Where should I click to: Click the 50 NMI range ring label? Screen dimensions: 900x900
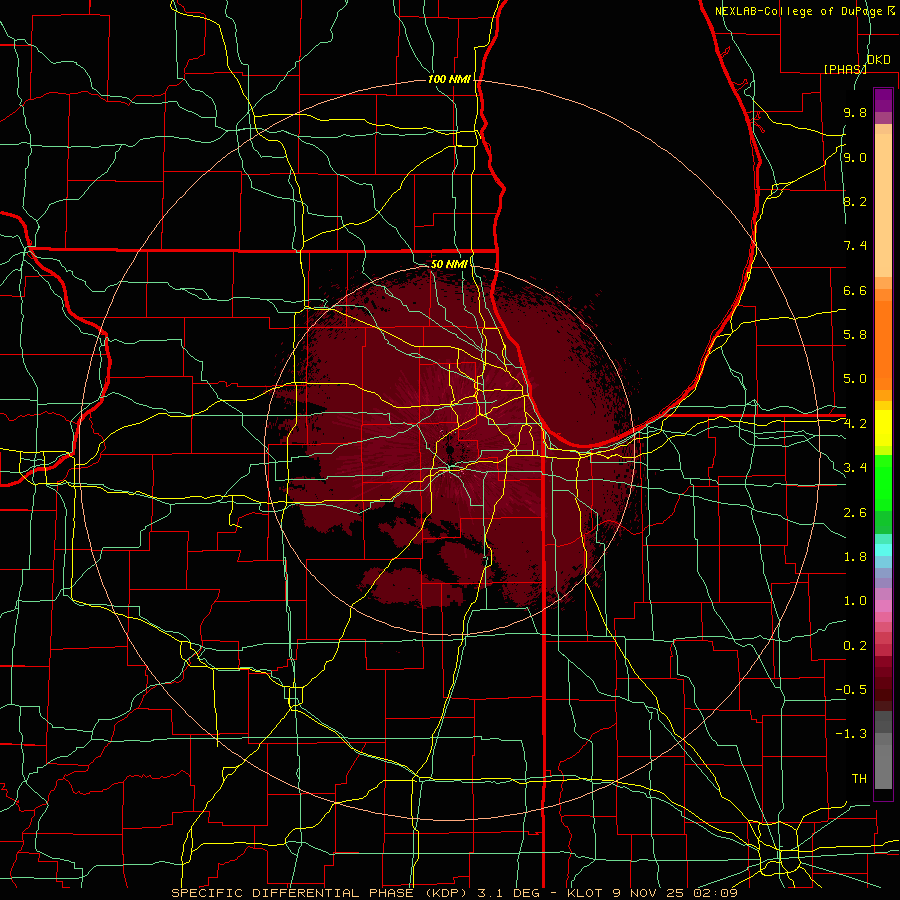click(x=449, y=264)
